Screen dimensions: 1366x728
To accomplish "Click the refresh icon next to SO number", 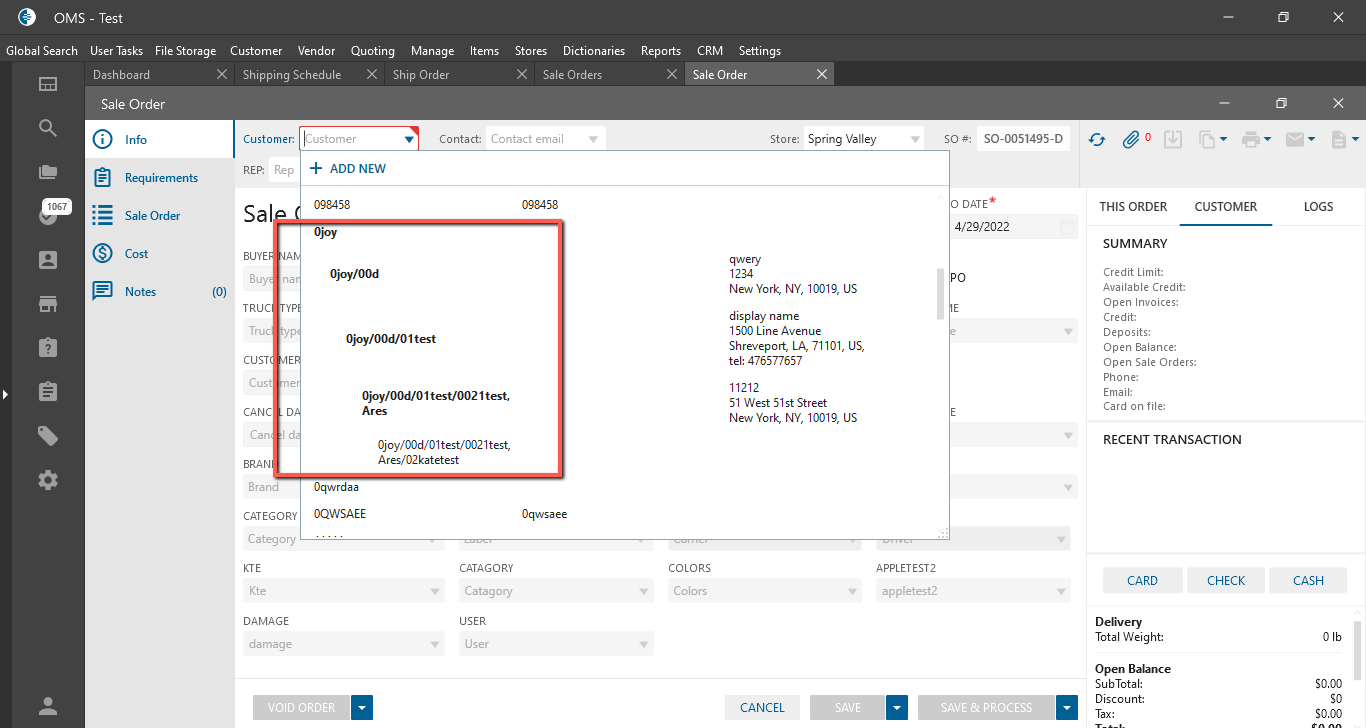I will point(1097,140).
